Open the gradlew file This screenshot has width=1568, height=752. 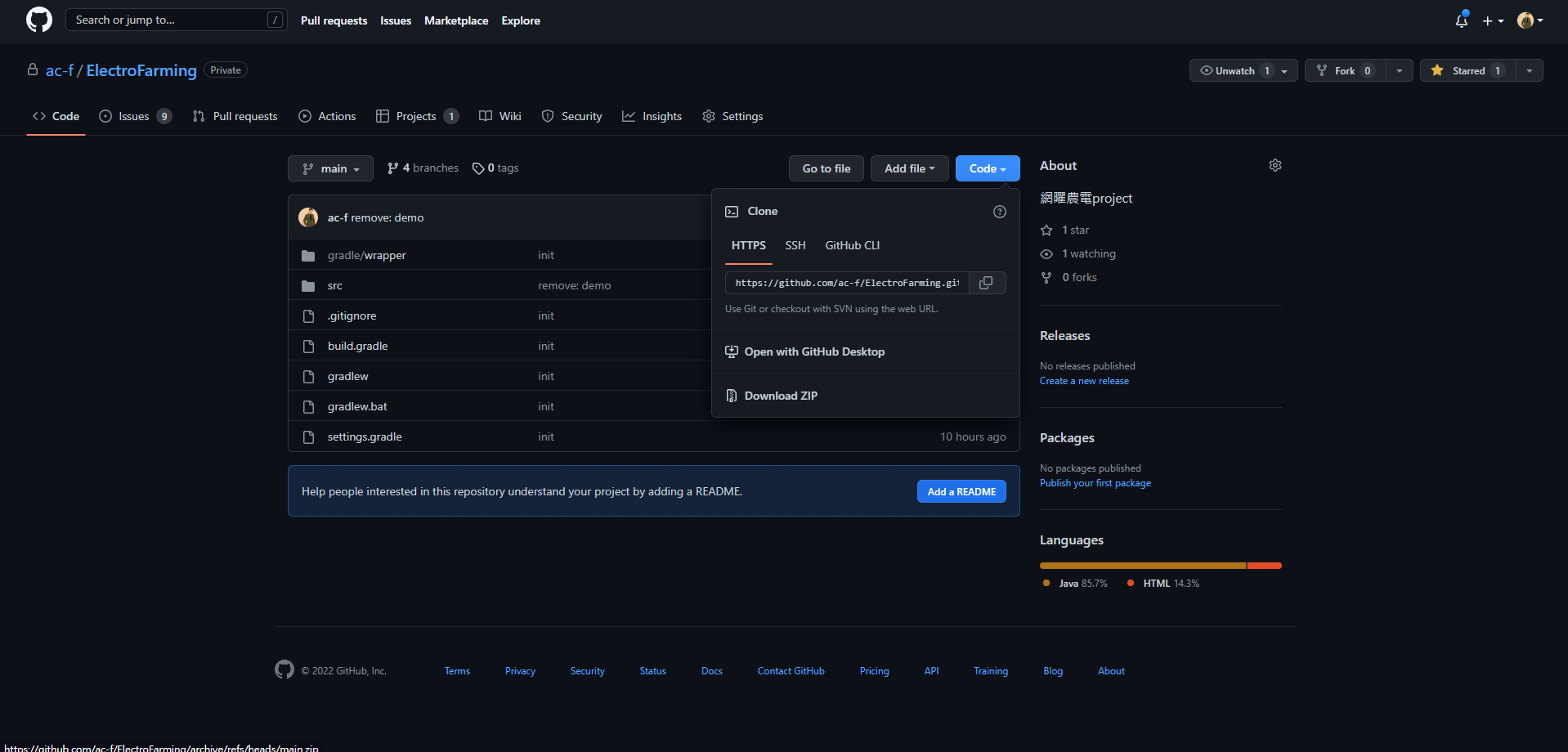click(347, 376)
